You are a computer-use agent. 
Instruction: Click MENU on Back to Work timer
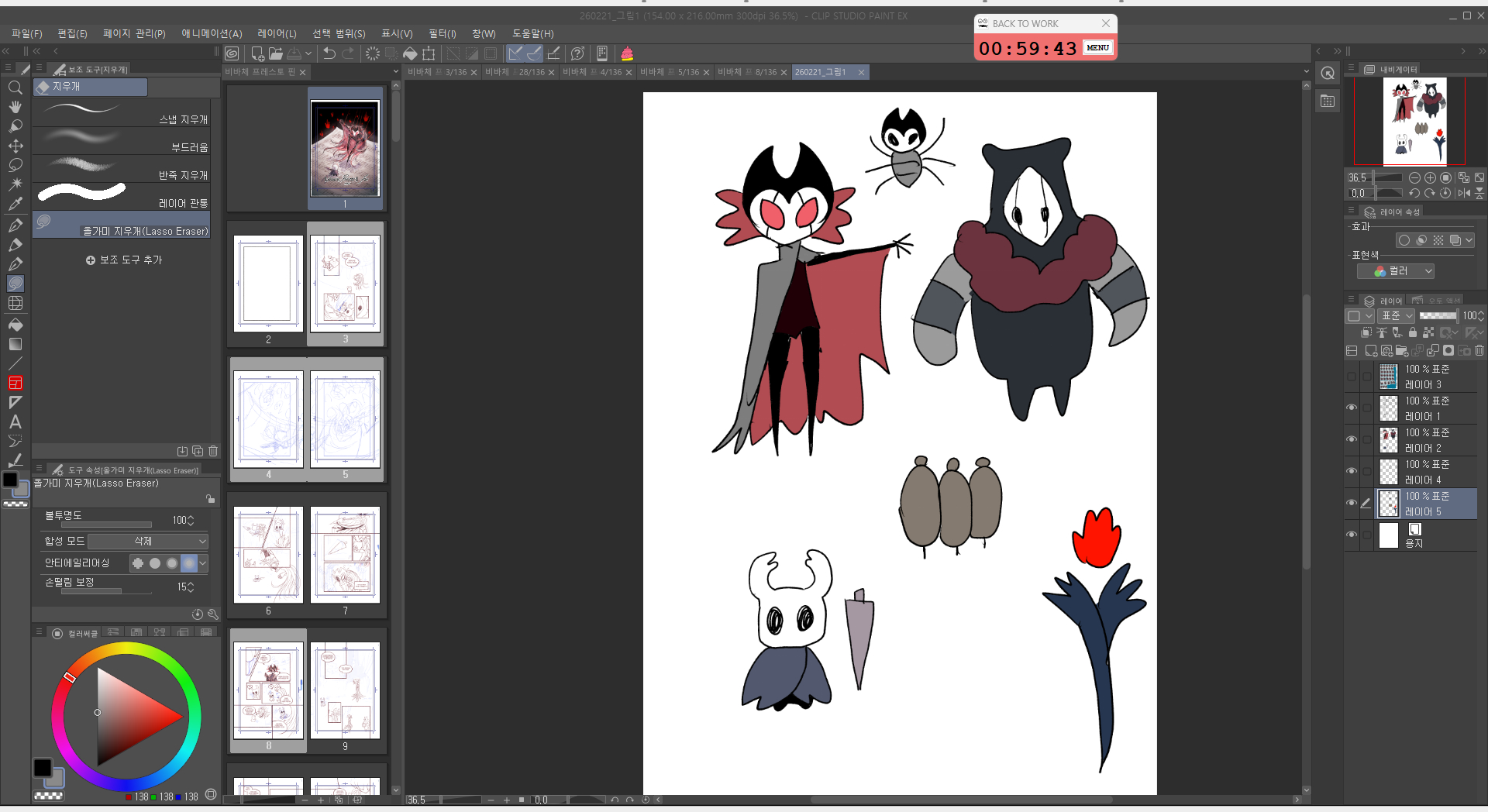tap(1097, 48)
